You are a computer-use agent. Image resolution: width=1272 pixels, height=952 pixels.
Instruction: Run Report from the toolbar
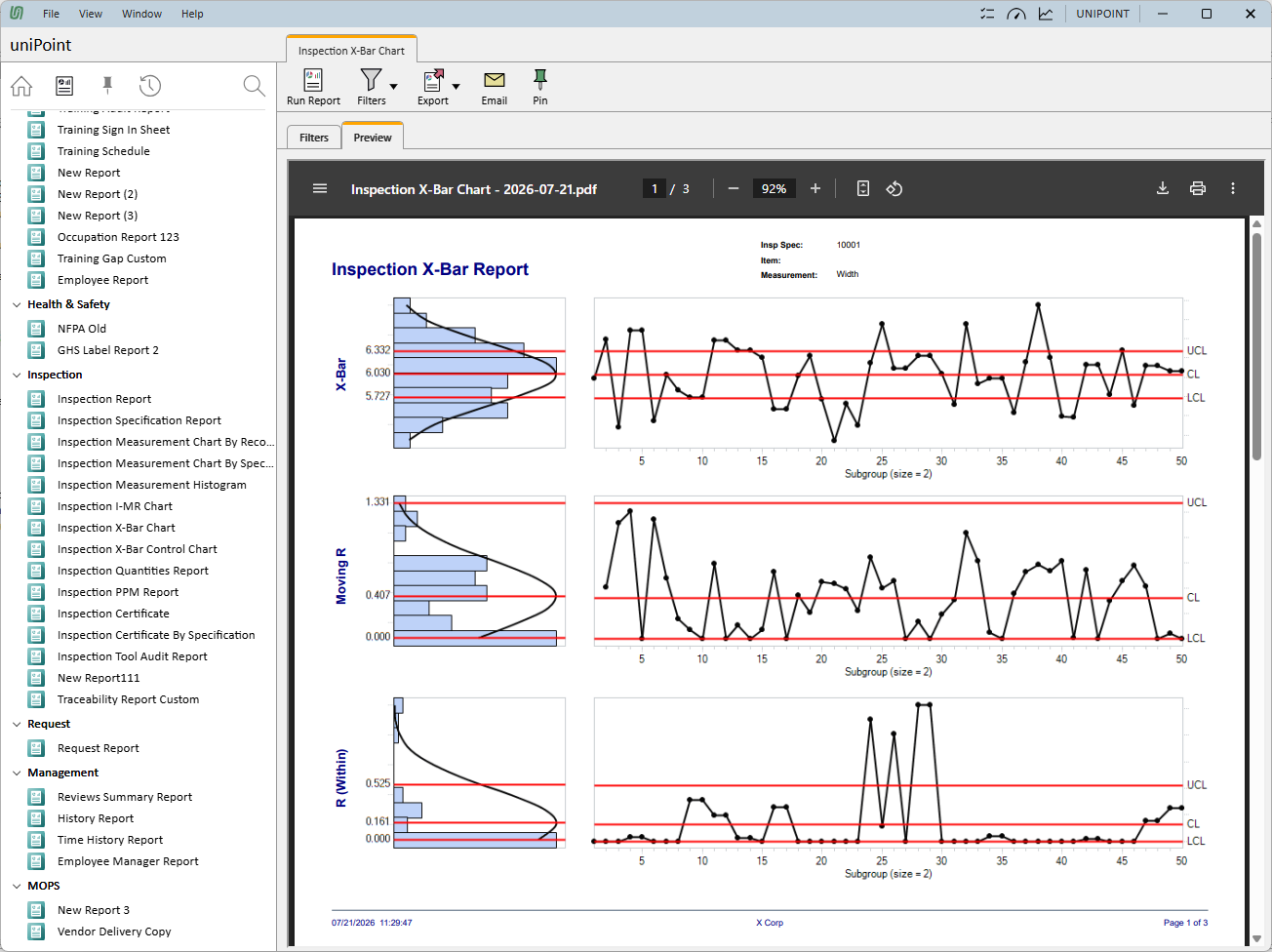(x=313, y=88)
